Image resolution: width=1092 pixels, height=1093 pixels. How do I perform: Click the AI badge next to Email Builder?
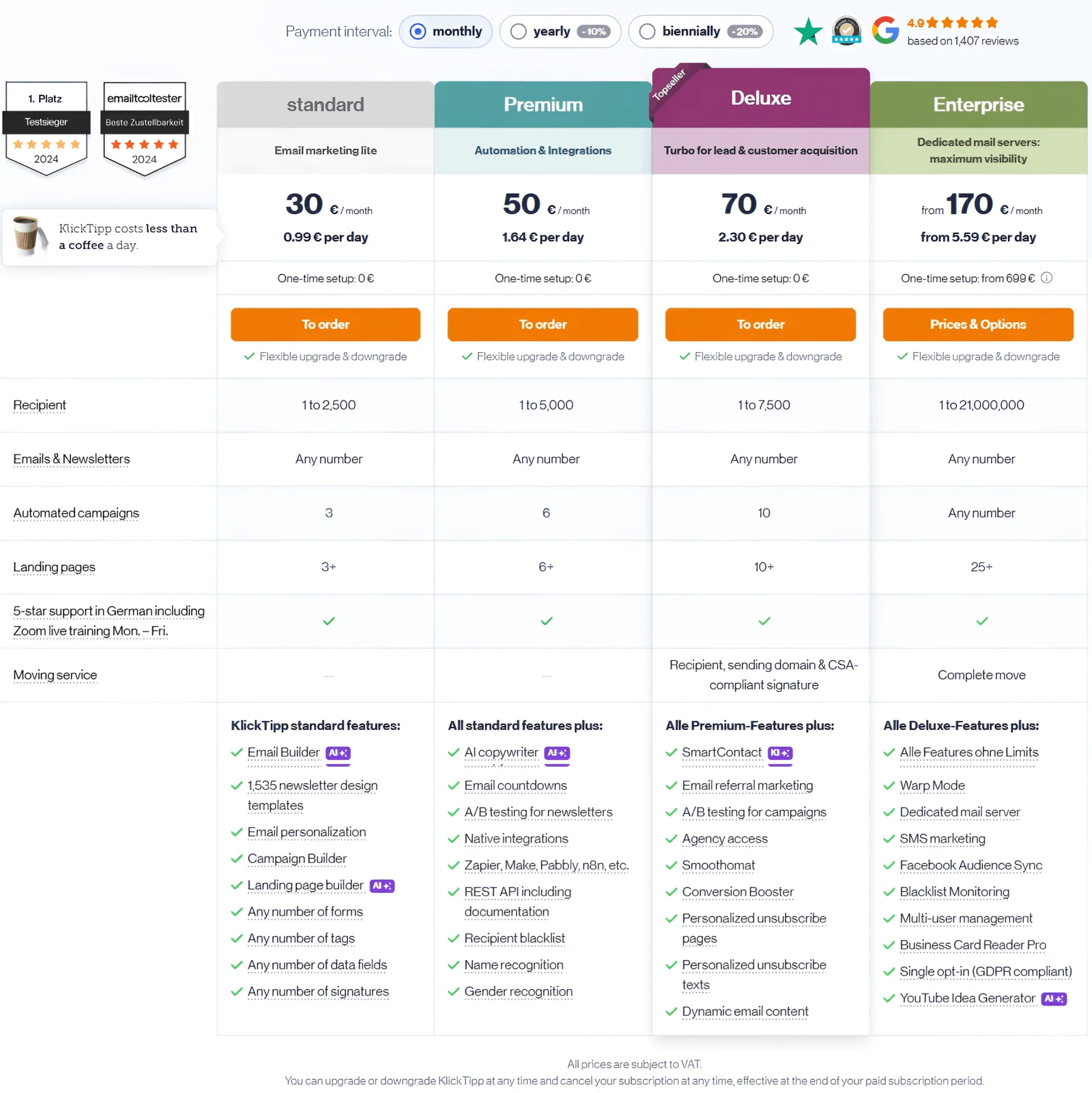tap(338, 753)
